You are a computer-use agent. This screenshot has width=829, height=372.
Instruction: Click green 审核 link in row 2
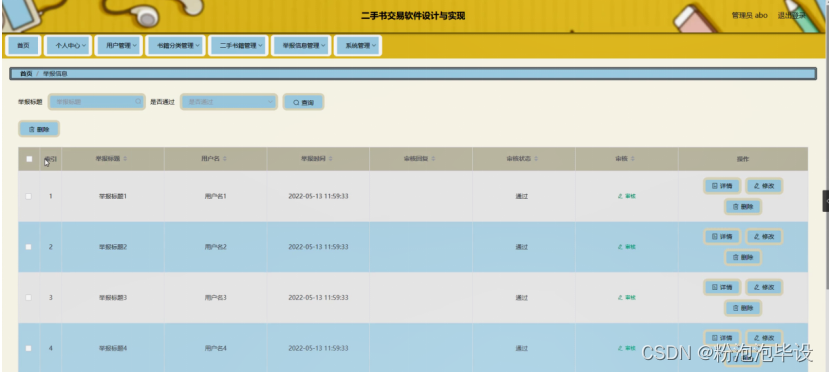tap(627, 247)
